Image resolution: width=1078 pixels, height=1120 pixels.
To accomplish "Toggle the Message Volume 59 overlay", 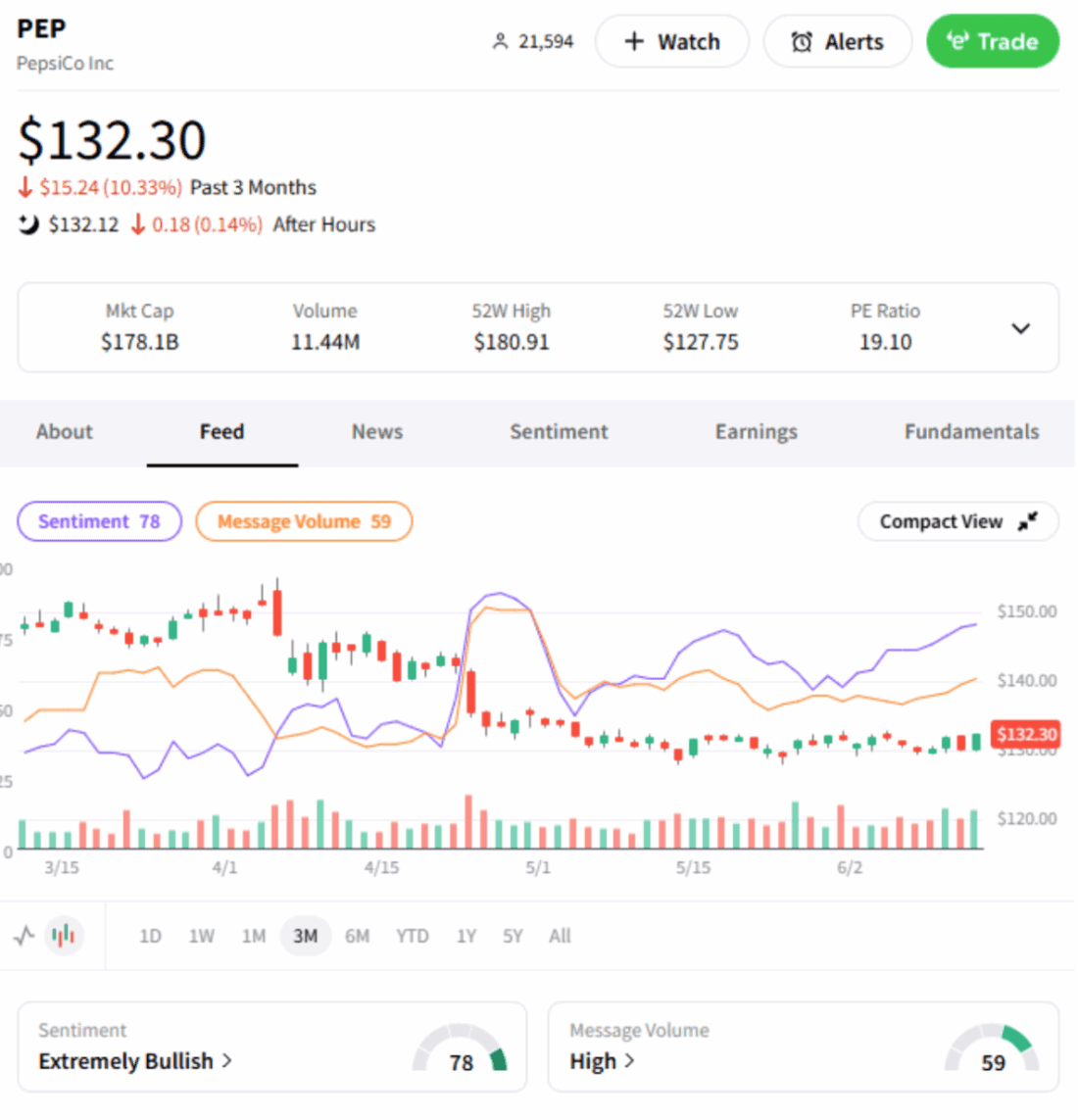I will click(x=305, y=521).
